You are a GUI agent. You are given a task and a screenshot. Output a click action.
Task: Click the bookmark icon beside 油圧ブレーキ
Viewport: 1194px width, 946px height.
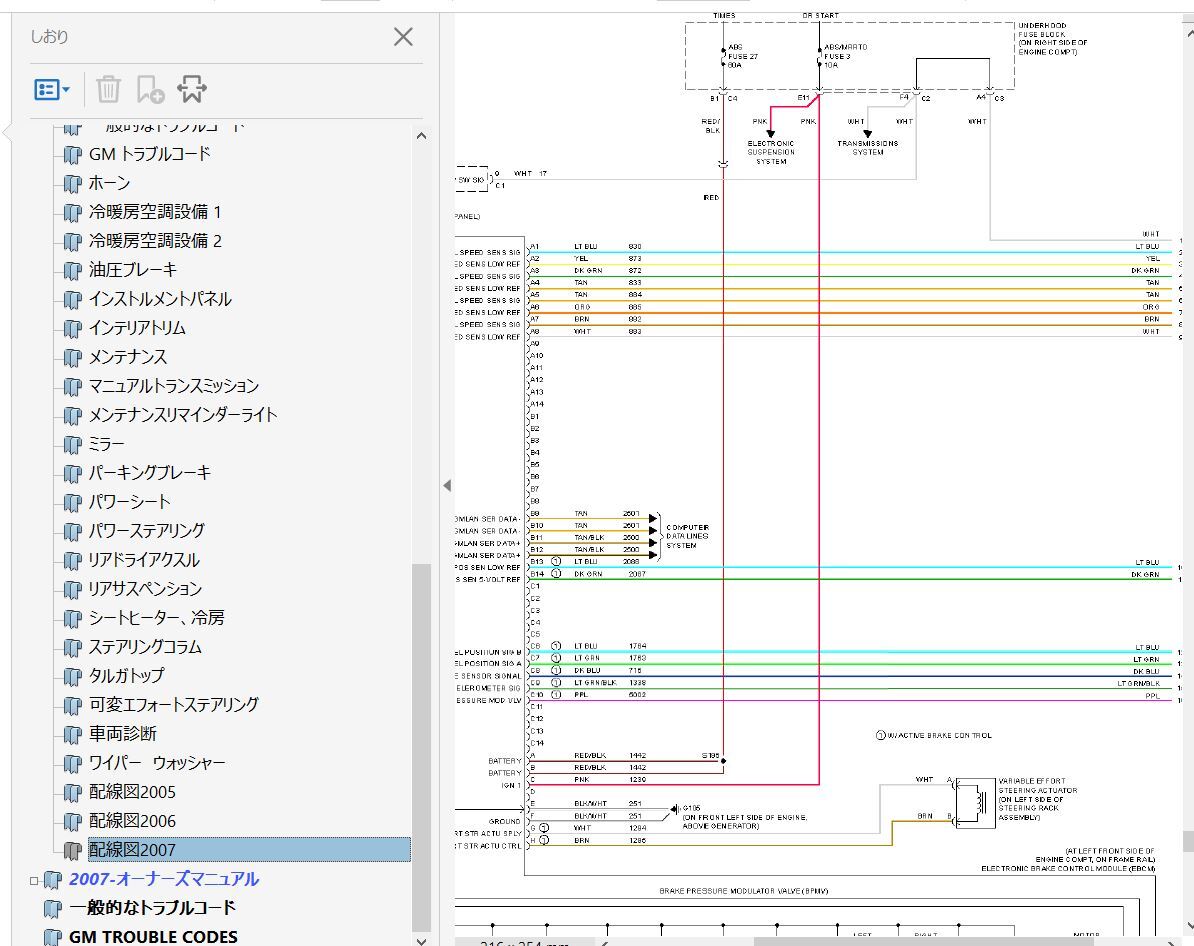pos(72,270)
